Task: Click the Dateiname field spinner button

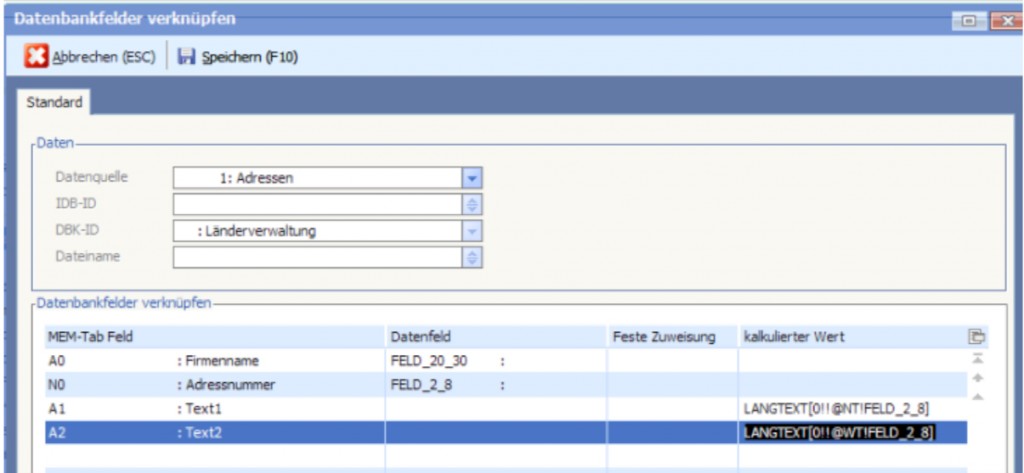Action: 474,257
